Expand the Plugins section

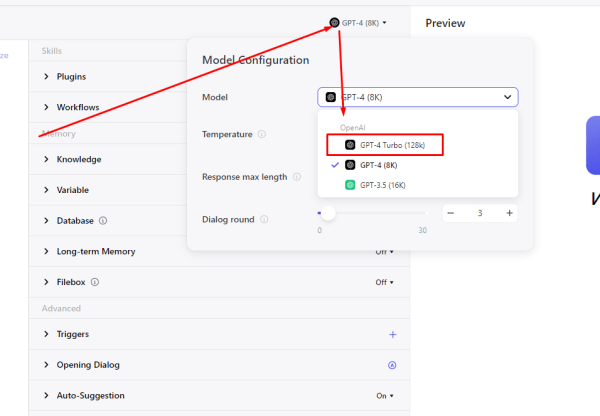[71, 76]
